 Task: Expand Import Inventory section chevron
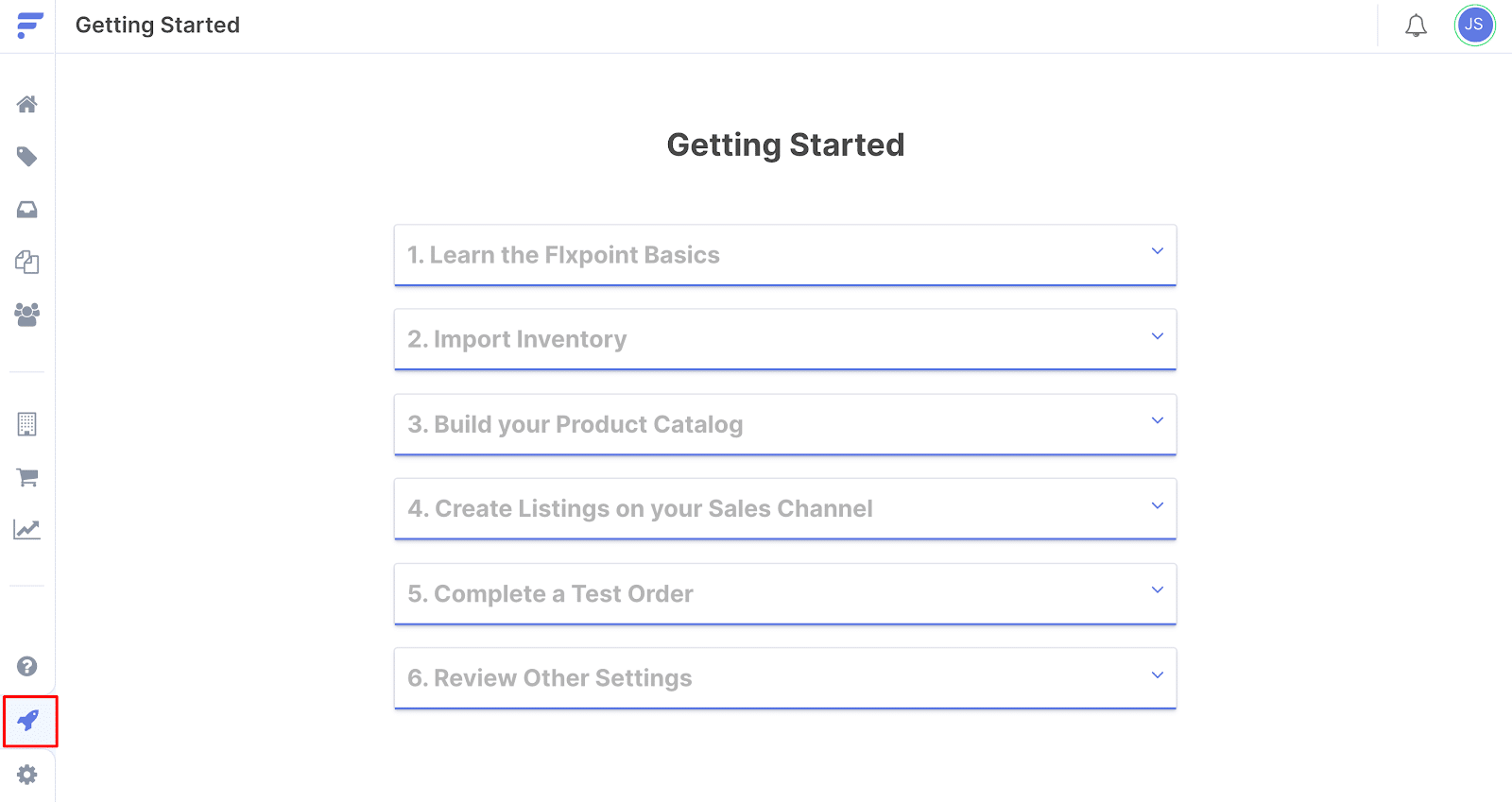[1157, 336]
